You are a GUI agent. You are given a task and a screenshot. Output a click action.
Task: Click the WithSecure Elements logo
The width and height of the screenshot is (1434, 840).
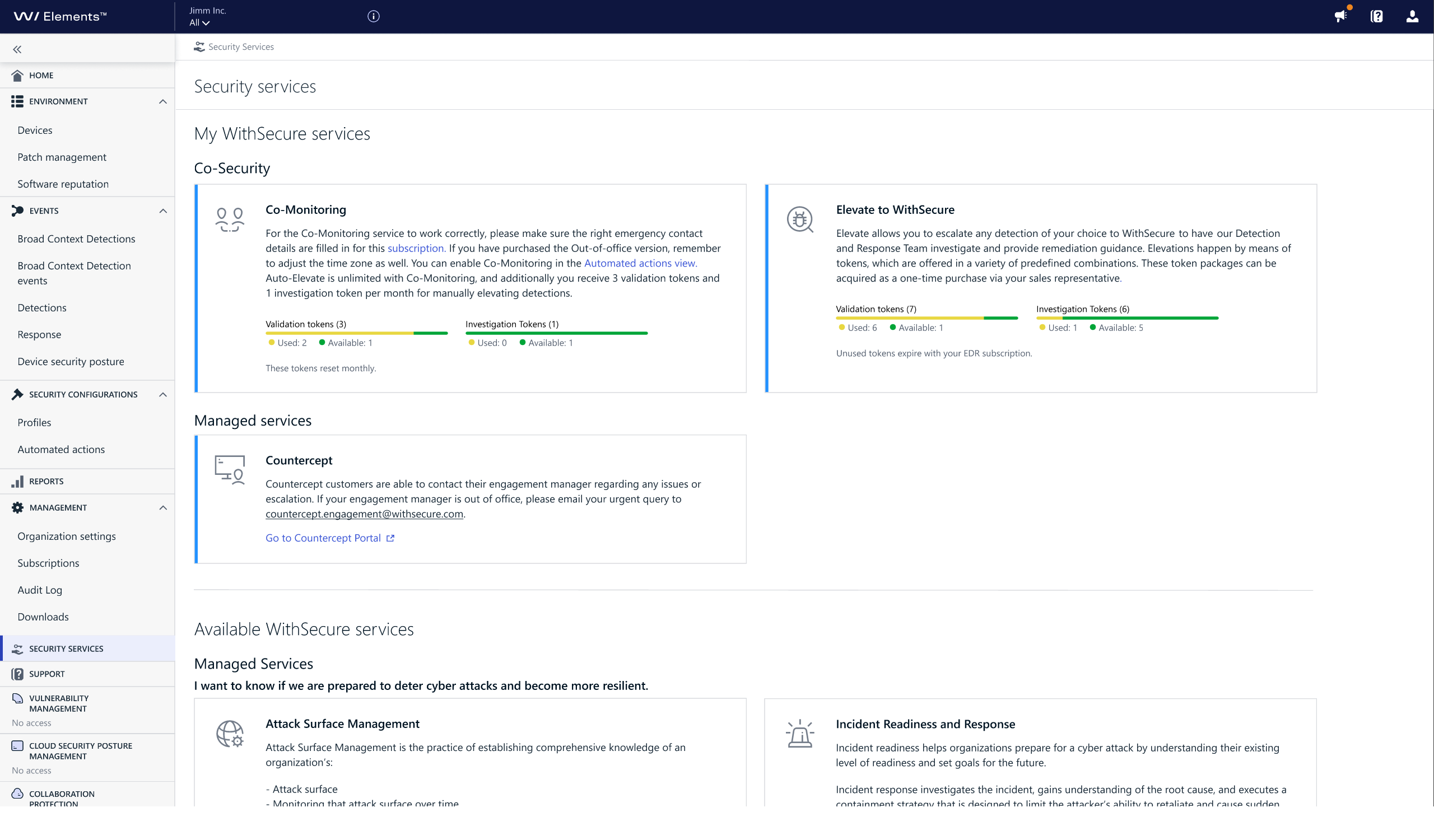pos(60,16)
